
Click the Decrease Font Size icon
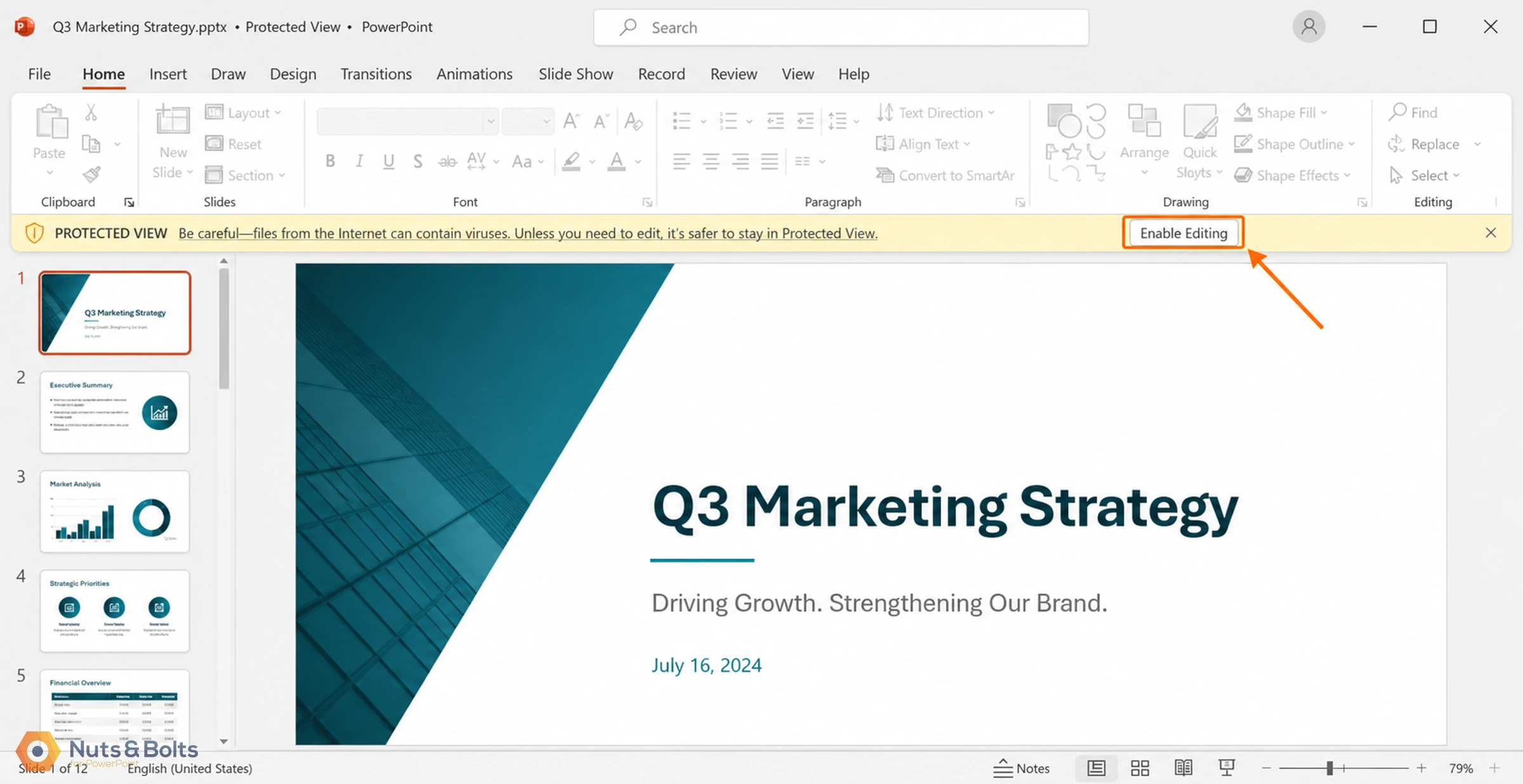(600, 121)
